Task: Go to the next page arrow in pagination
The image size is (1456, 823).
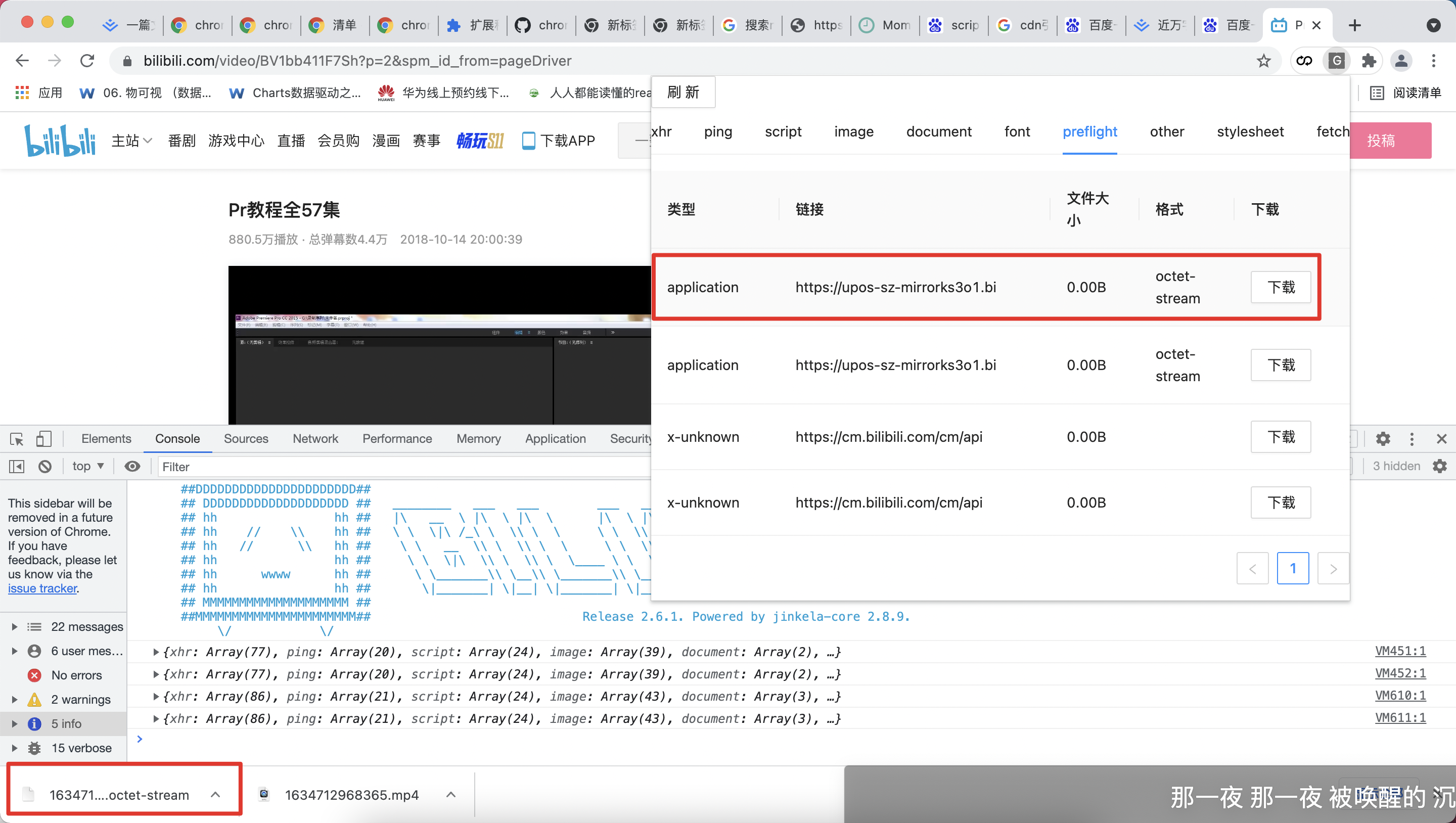Action: tap(1333, 568)
